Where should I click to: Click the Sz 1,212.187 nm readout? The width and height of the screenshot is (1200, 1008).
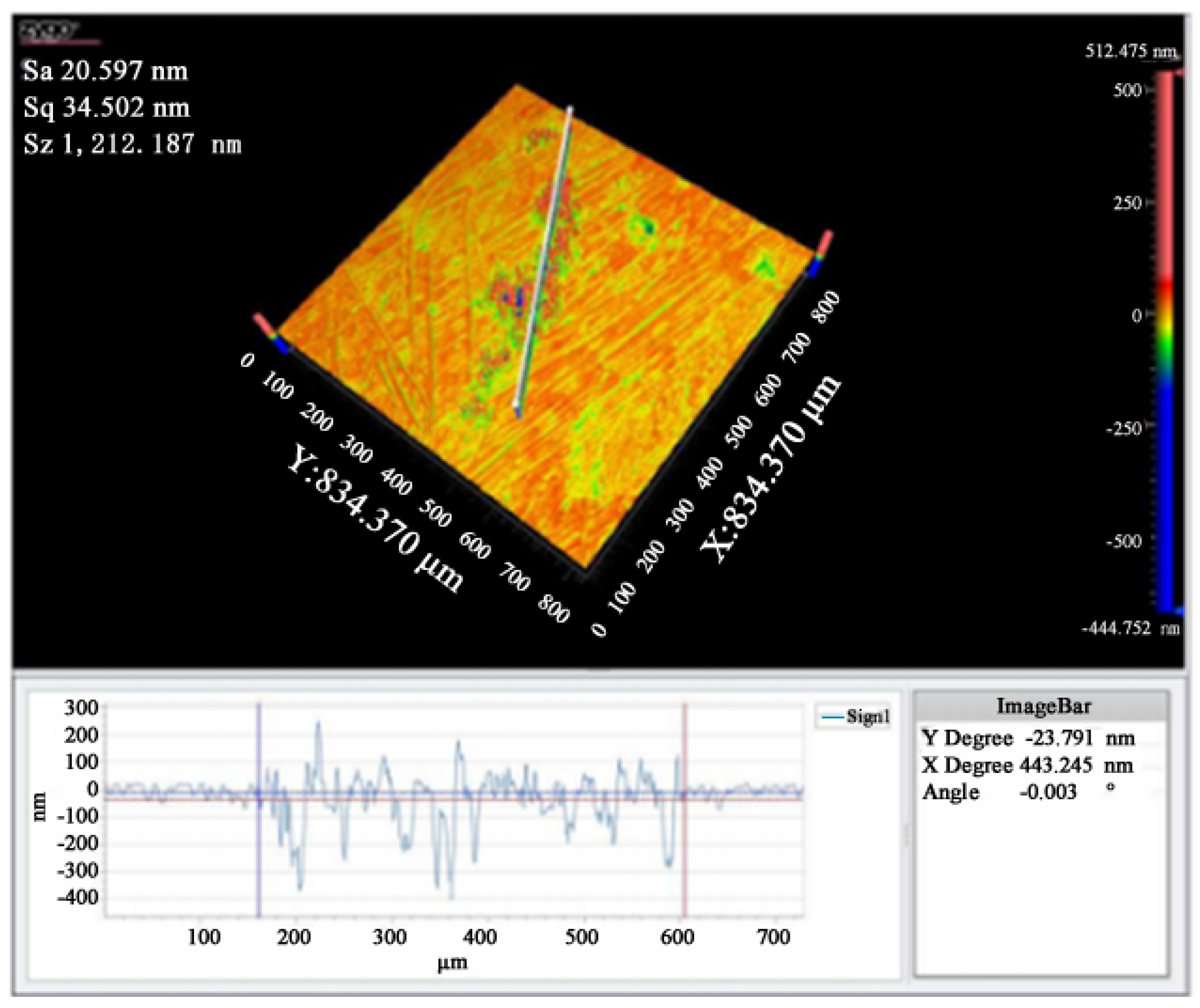[x=133, y=143]
